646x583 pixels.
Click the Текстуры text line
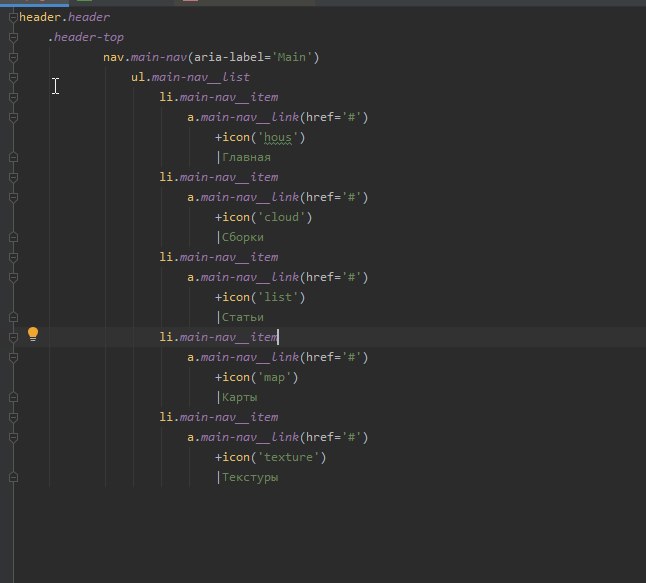pyautogui.click(x=248, y=478)
